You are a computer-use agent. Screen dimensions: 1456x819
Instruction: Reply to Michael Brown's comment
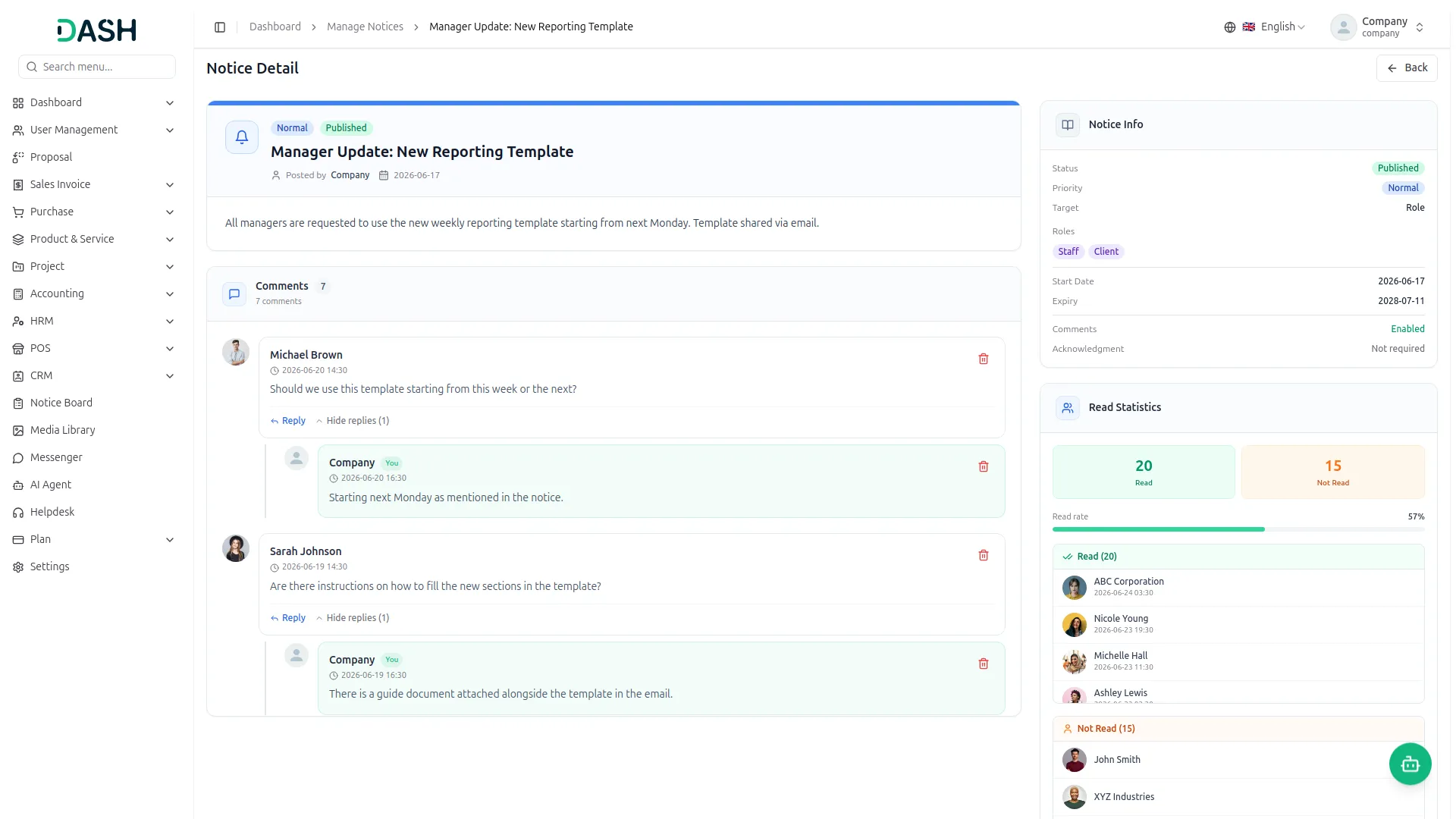click(x=288, y=421)
